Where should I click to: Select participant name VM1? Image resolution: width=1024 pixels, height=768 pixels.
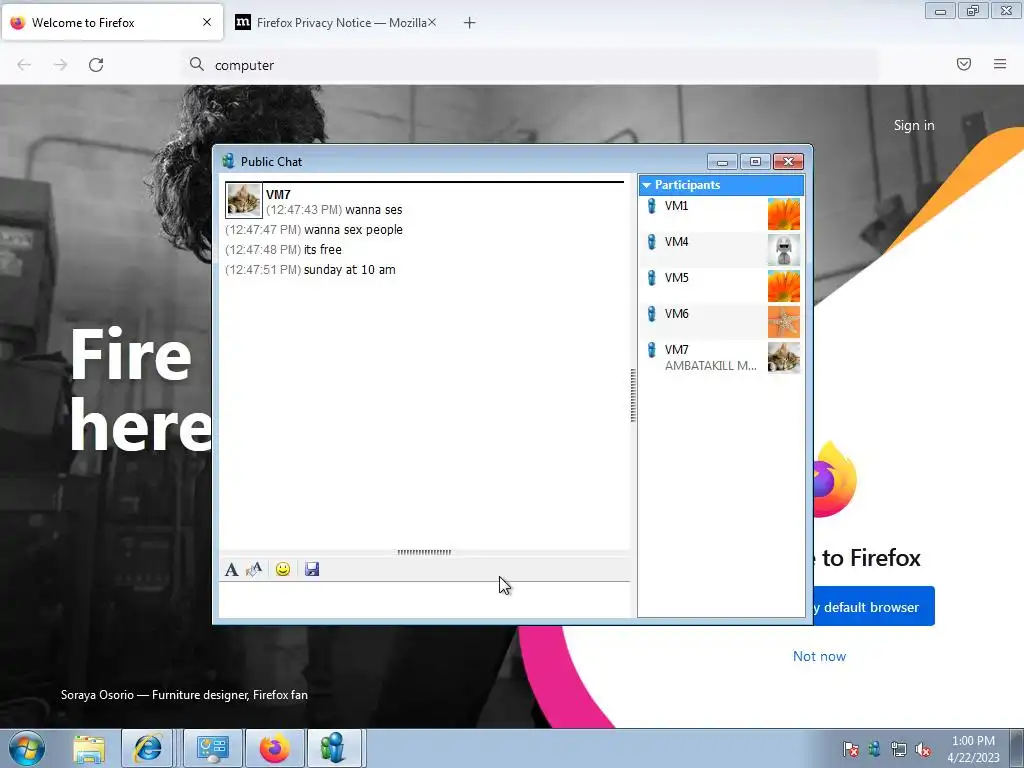click(677, 206)
